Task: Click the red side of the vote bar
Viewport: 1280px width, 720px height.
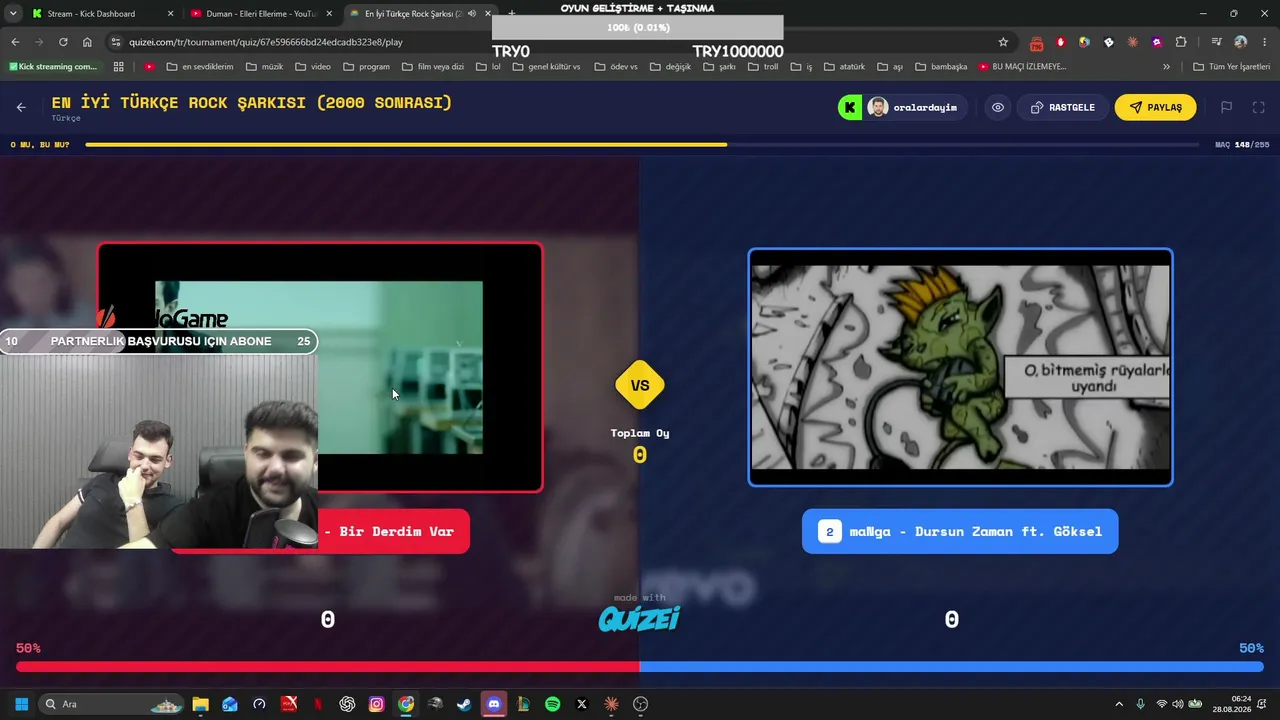Action: click(328, 667)
